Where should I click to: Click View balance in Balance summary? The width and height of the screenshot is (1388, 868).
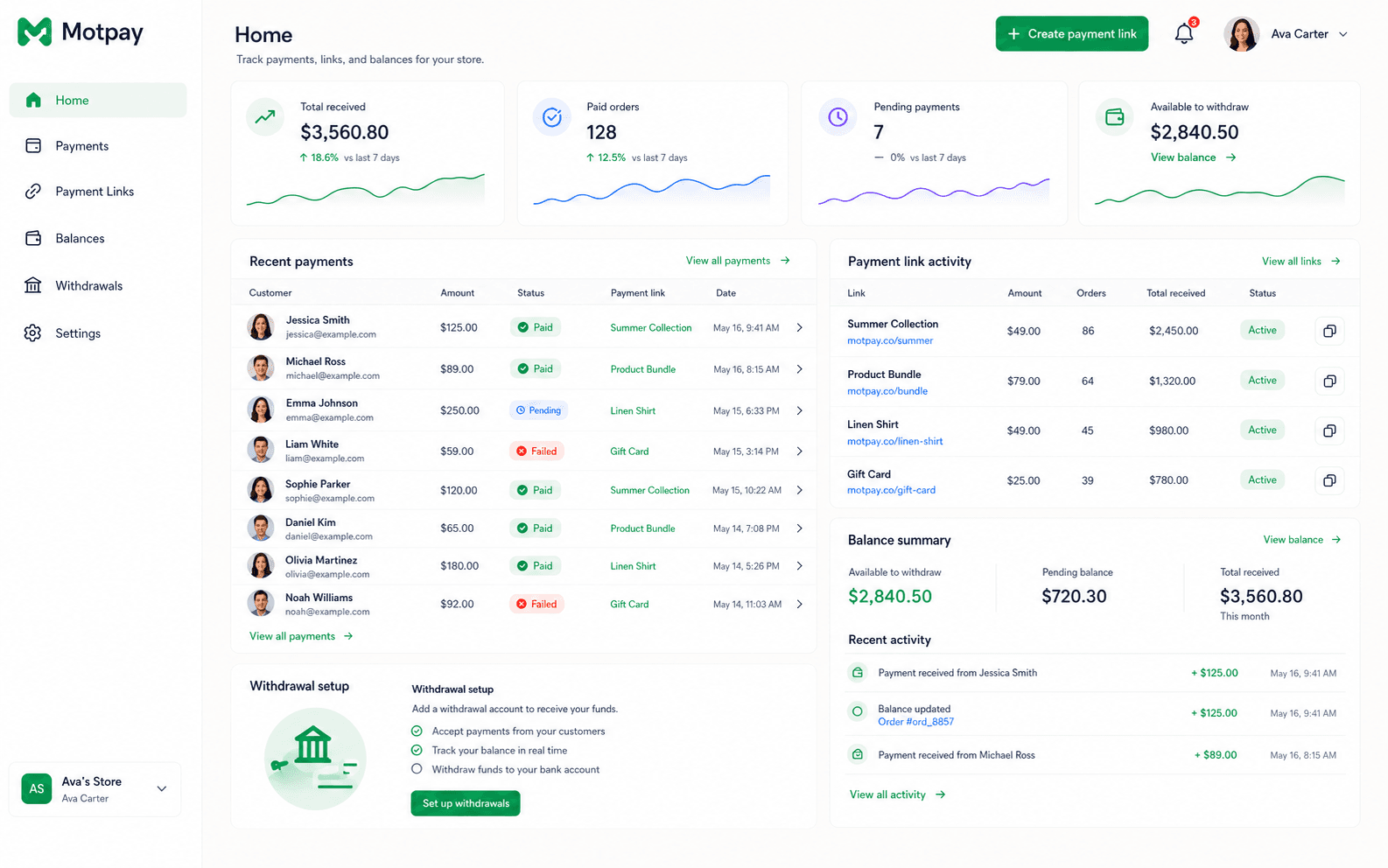click(1302, 539)
